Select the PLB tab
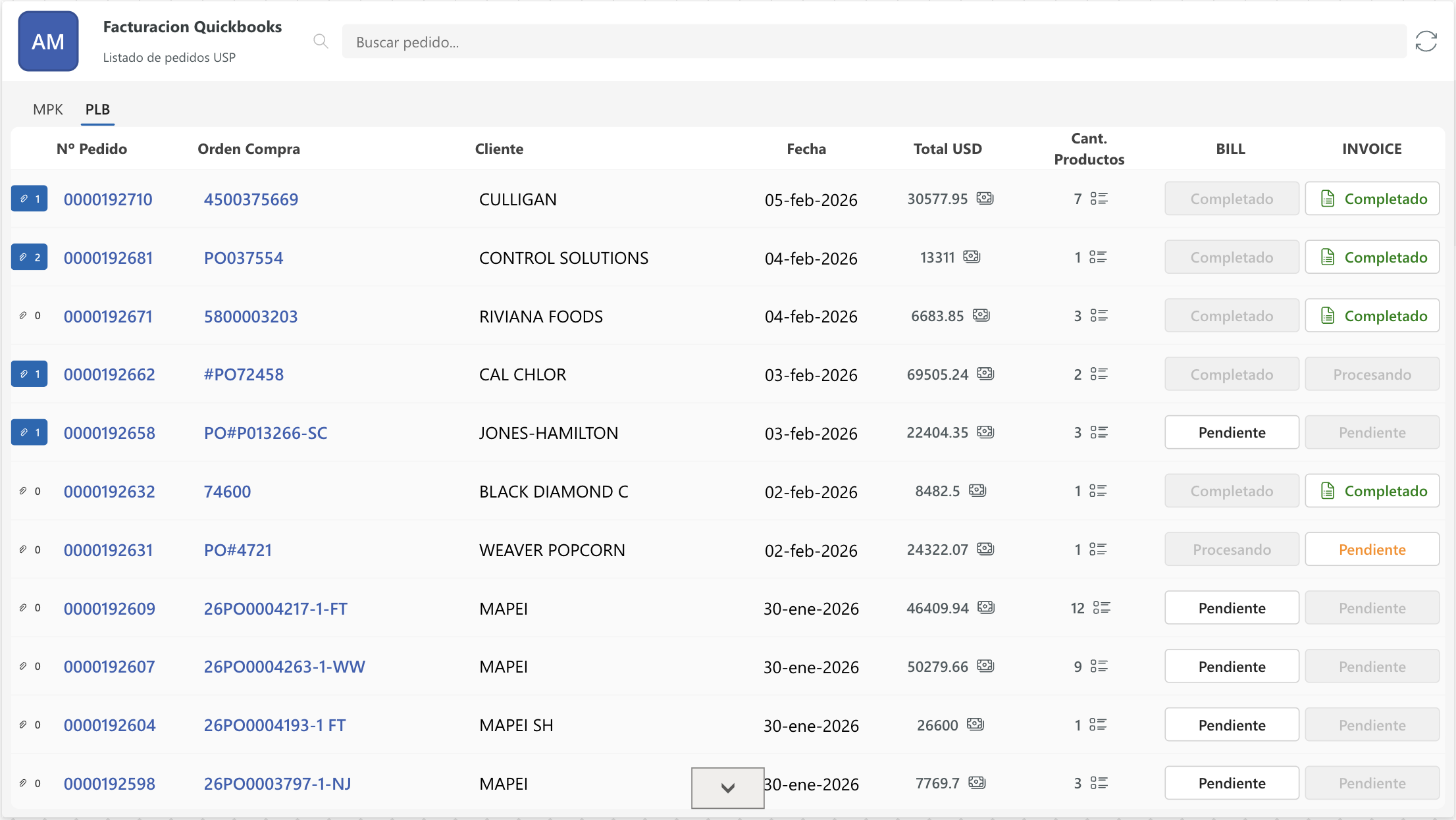This screenshot has height=820, width=1456. (x=97, y=109)
